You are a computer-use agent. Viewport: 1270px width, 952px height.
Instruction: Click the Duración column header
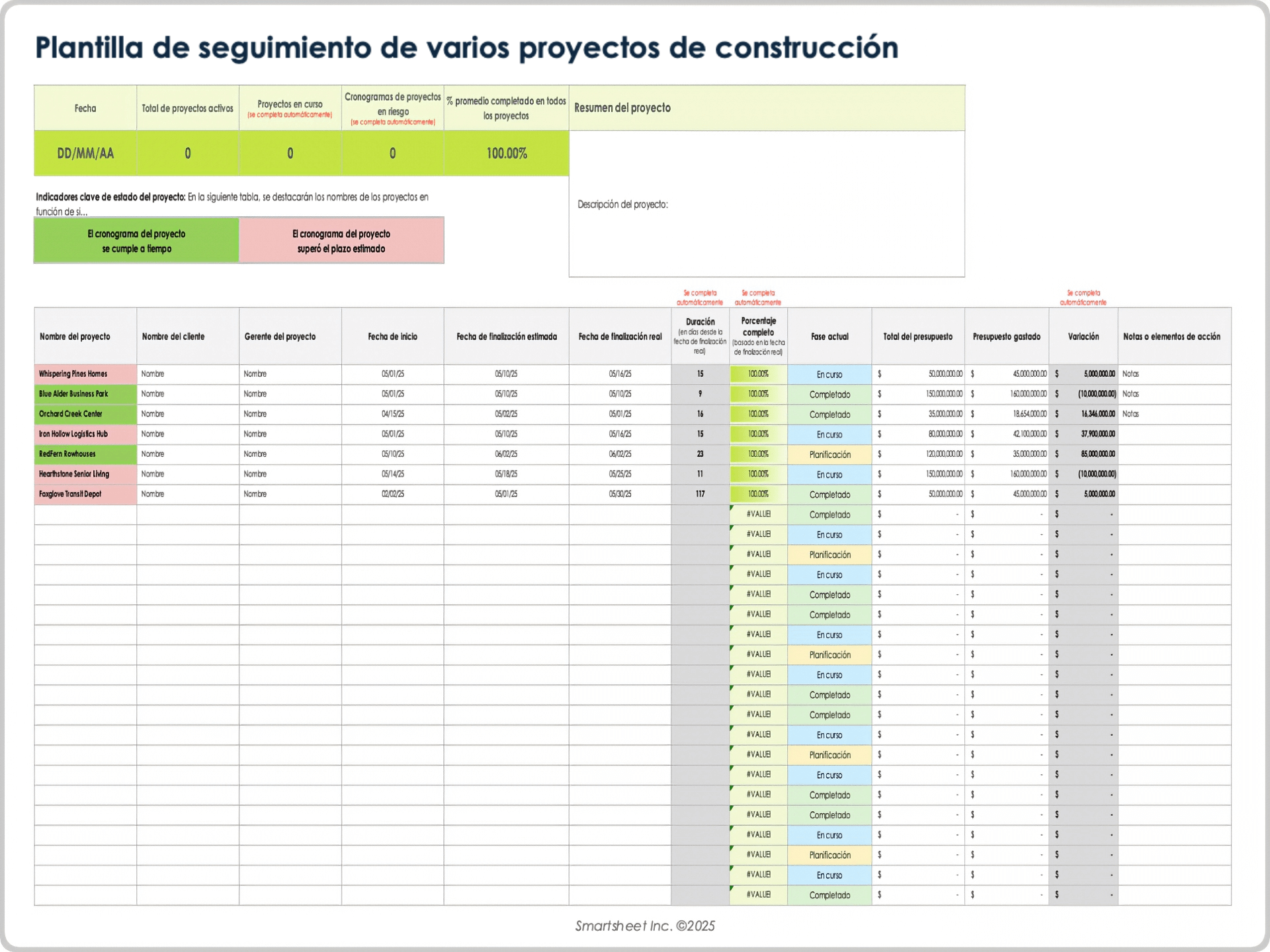700,337
